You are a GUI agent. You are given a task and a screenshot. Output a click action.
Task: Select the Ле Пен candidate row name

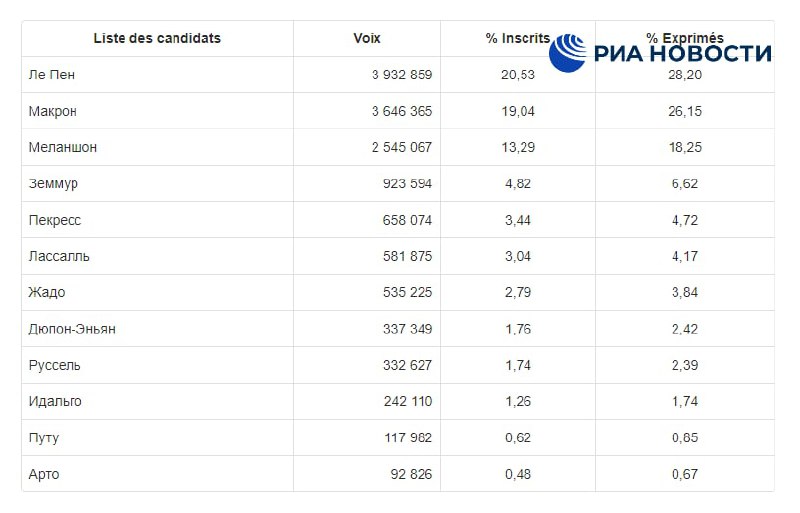(x=52, y=75)
